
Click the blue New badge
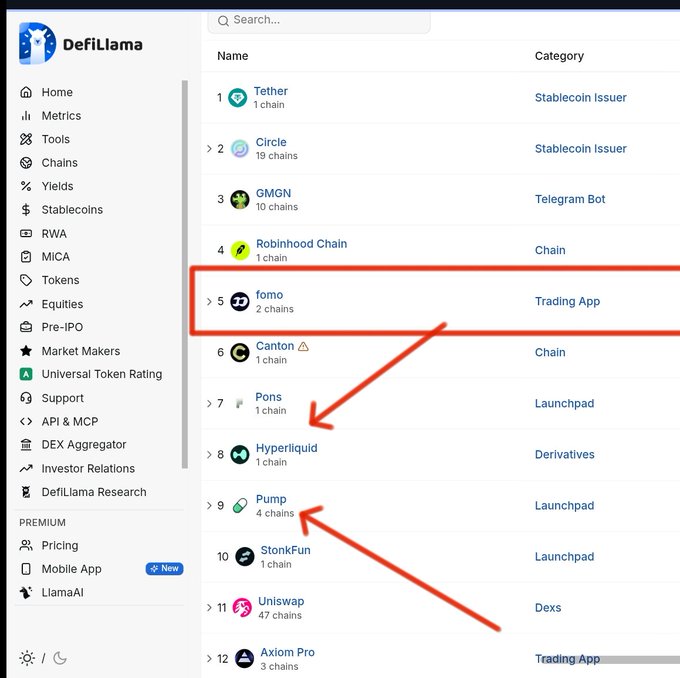[x=164, y=568]
